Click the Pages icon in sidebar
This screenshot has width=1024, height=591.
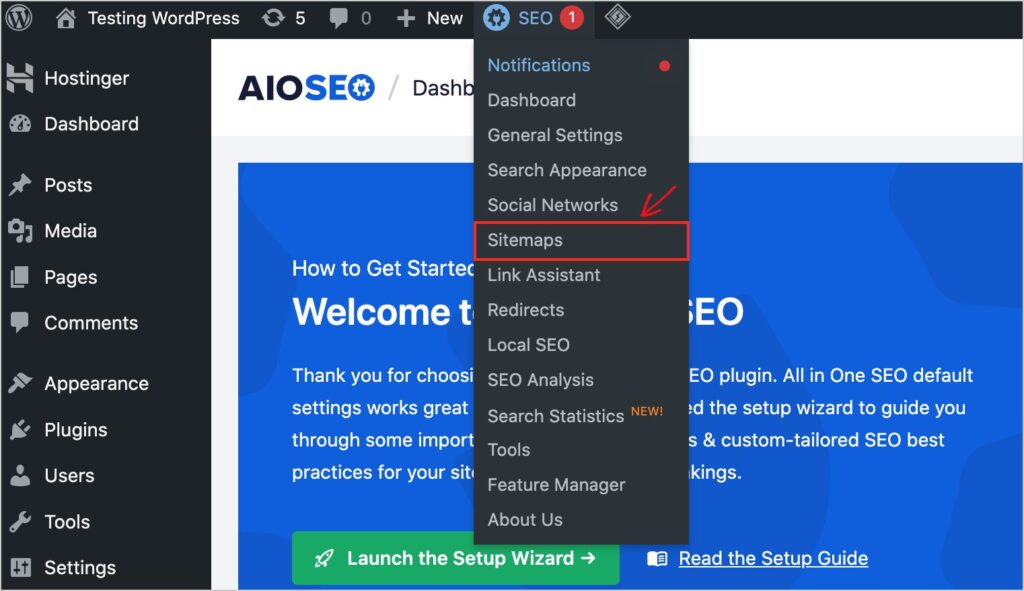click(20, 277)
